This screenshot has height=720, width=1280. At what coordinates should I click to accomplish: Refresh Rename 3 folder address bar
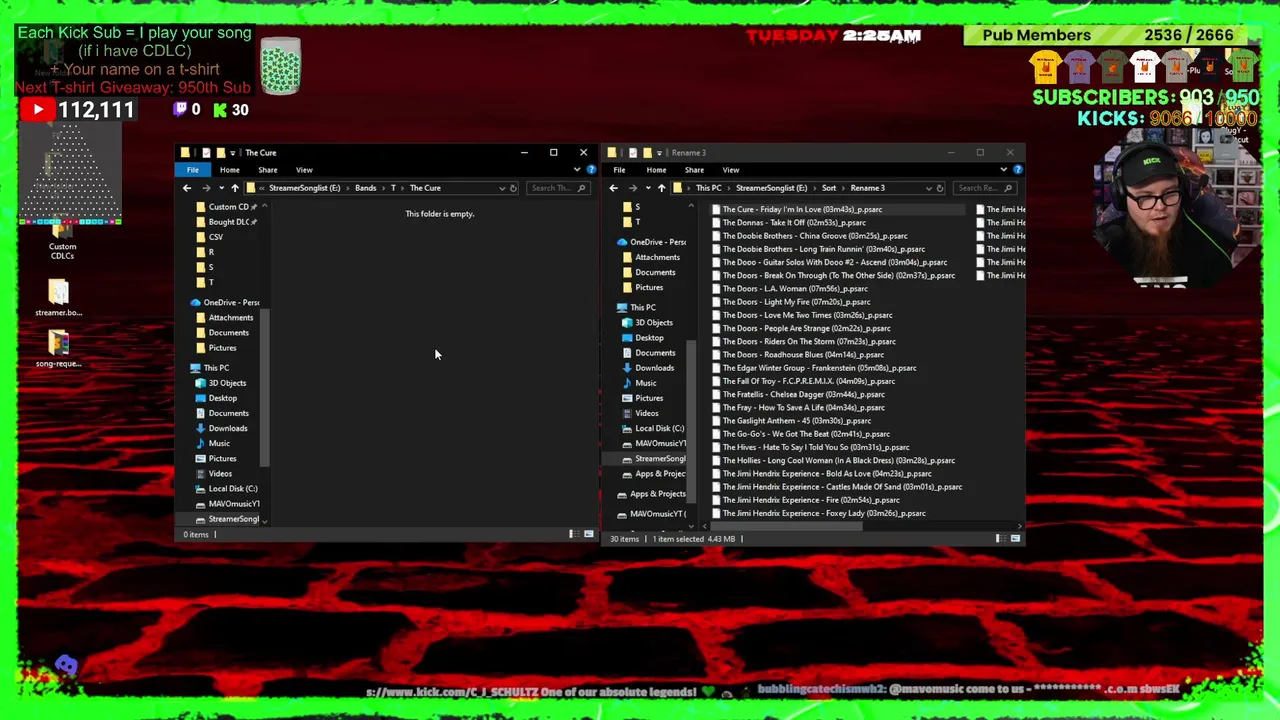coord(939,188)
